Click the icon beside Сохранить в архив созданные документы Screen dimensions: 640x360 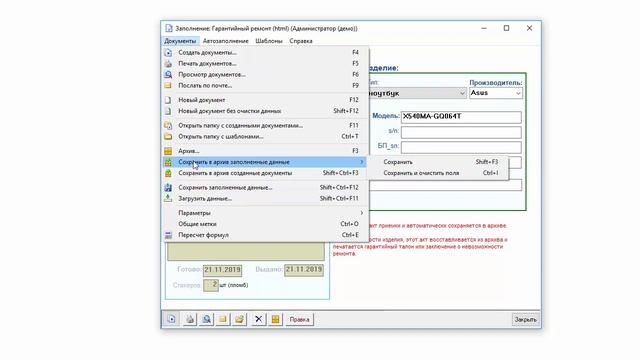pyautogui.click(x=168, y=173)
